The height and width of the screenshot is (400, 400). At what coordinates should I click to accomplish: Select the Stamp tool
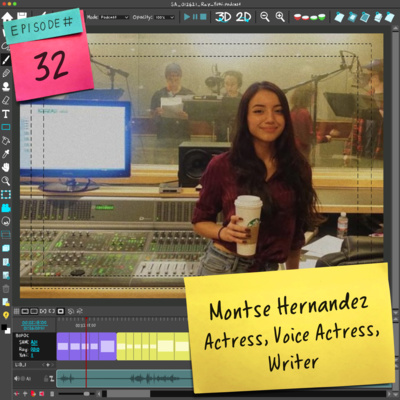point(6,87)
